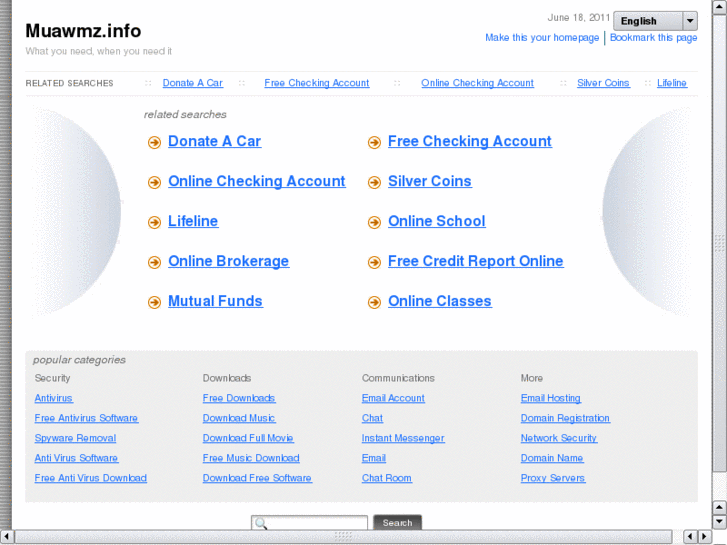
Task: Click orange arrow icon beside Online Brokerage
Action: 154,262
